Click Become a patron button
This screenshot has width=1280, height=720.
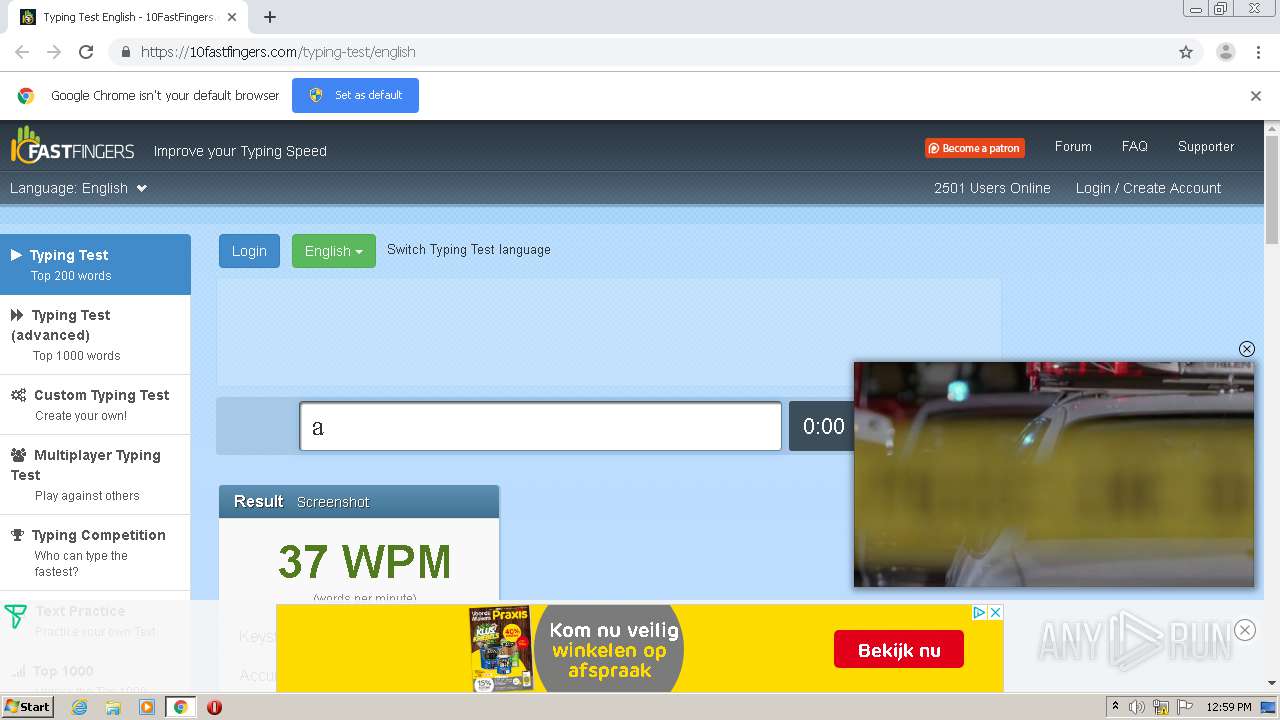[974, 148]
